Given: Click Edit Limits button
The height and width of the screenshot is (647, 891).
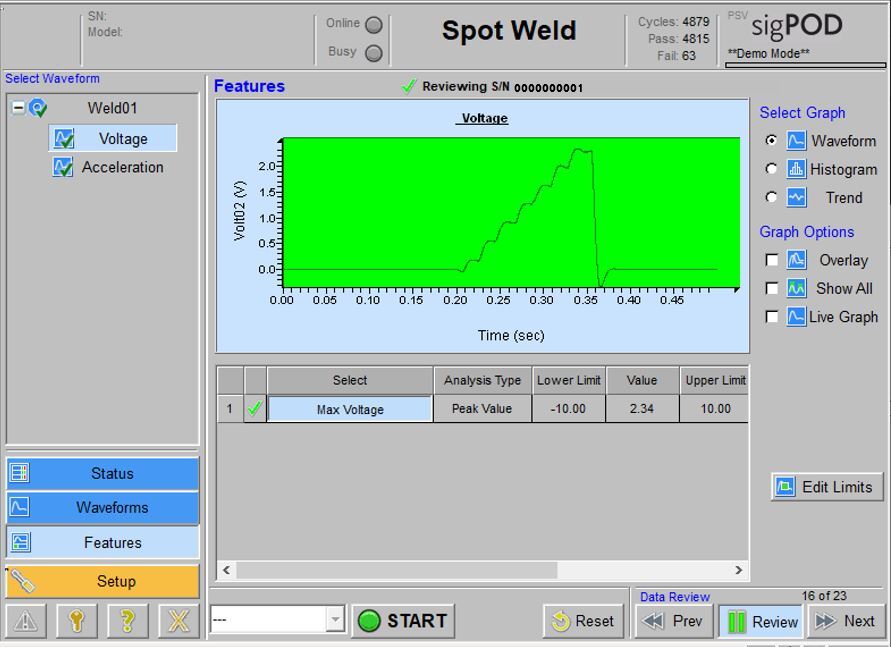Looking at the screenshot, I should click(826, 487).
